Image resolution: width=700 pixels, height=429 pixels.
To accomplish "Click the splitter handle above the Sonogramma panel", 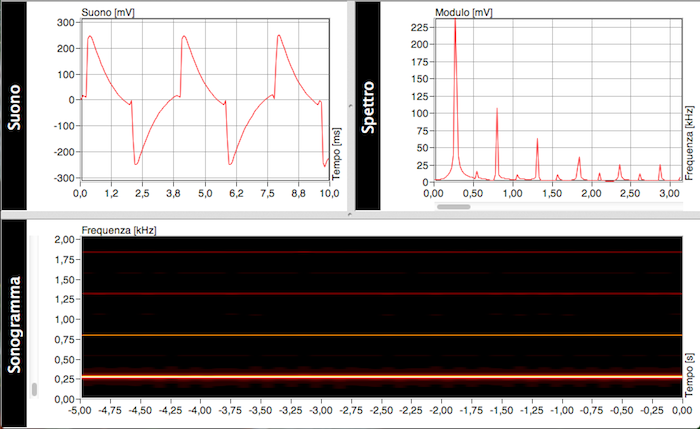I will pyautogui.click(x=350, y=215).
